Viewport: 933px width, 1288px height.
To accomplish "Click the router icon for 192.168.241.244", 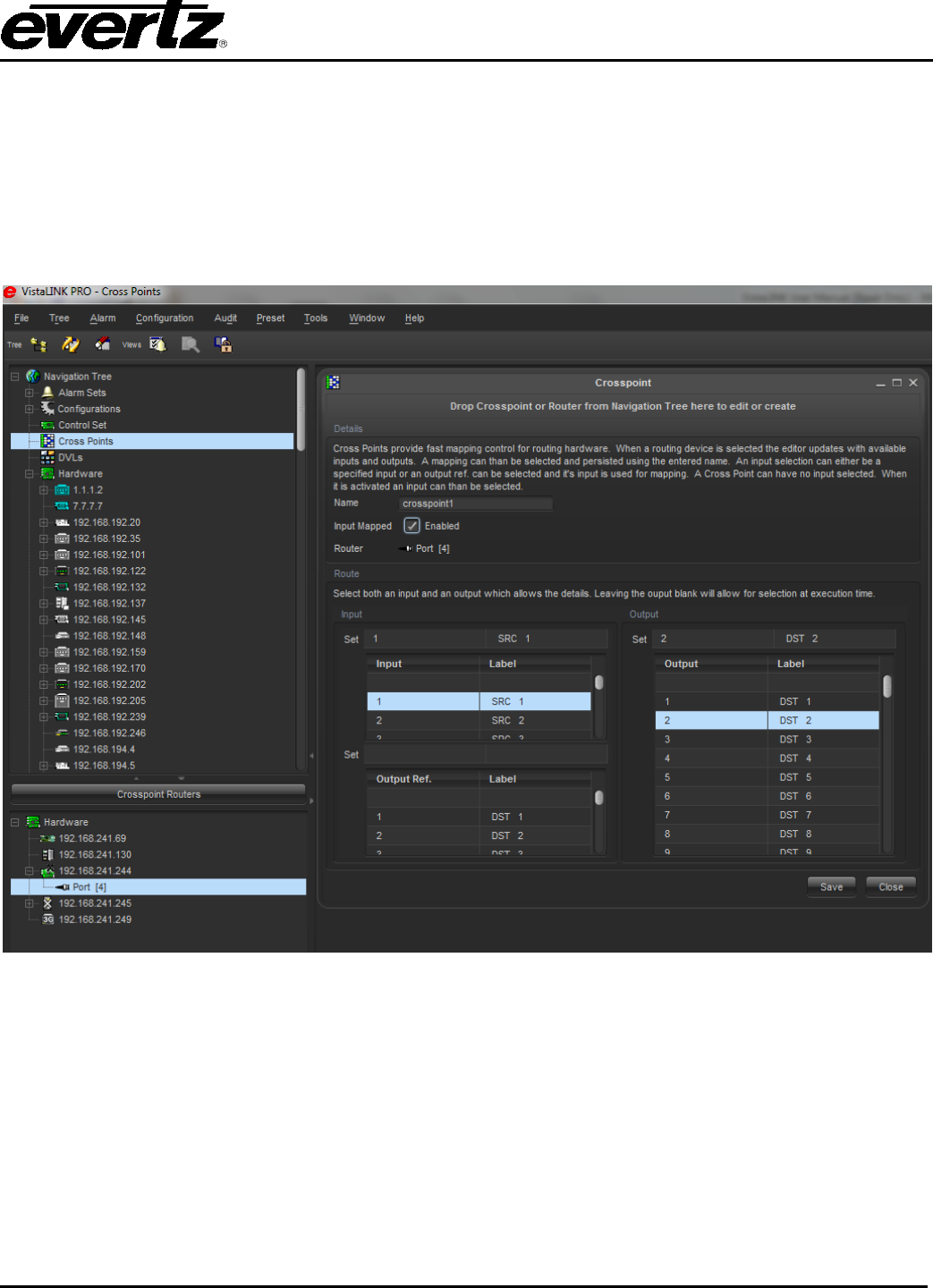I will (48, 871).
